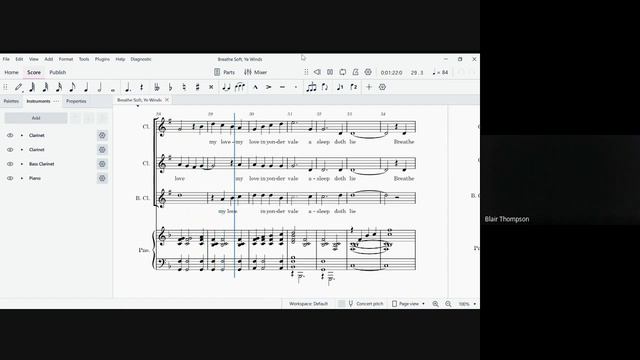Toggle visibility of the second Clarinet
The image size is (640, 360).
tap(10, 150)
